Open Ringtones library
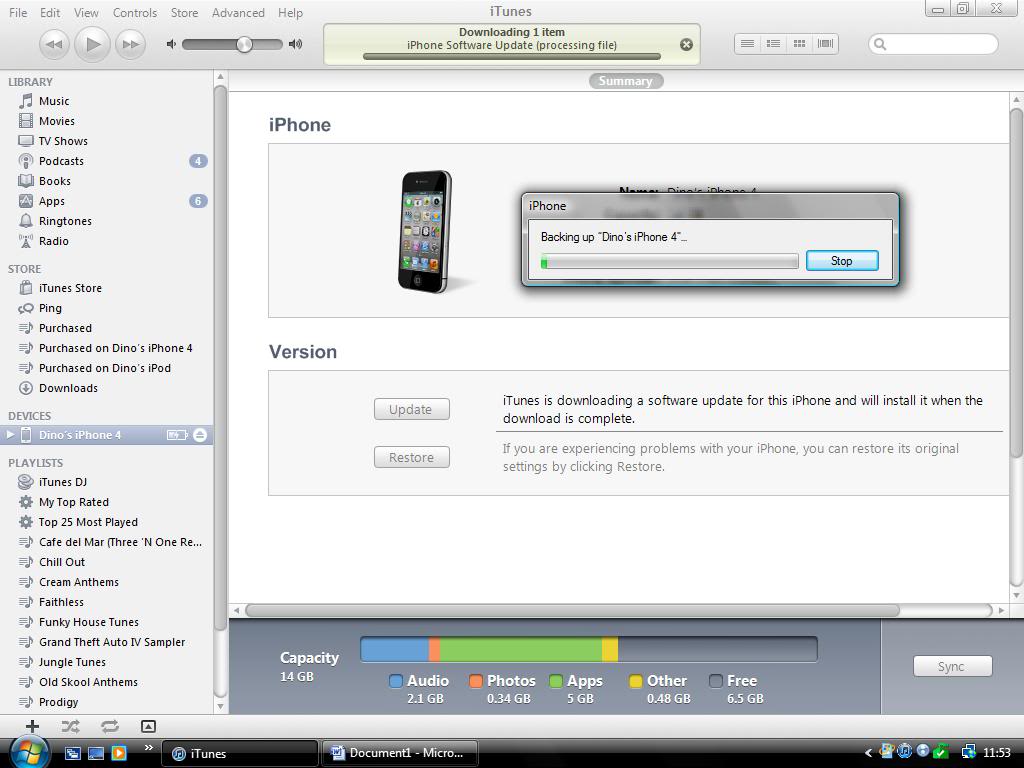 [x=65, y=221]
